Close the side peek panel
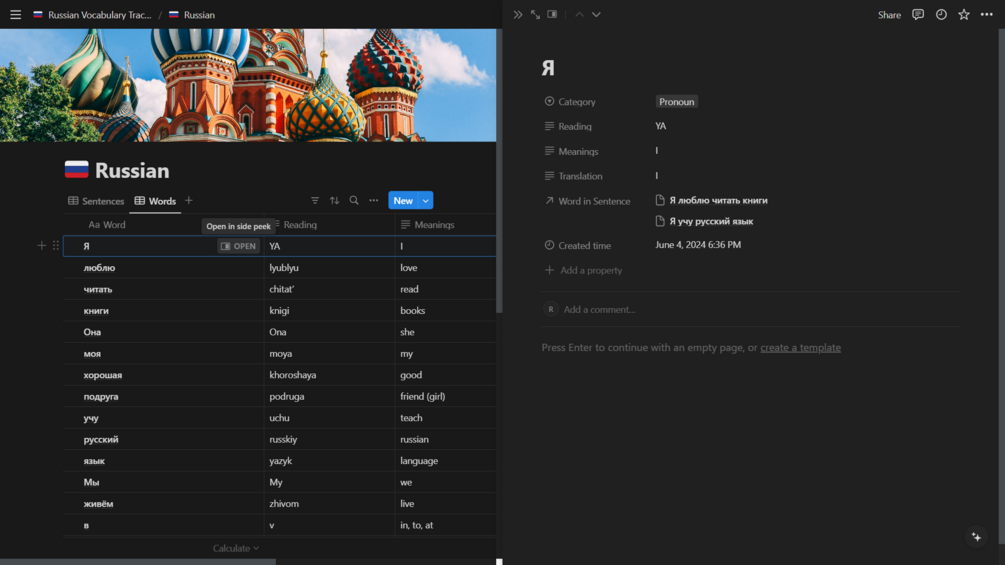This screenshot has width=1005, height=565. coord(517,15)
